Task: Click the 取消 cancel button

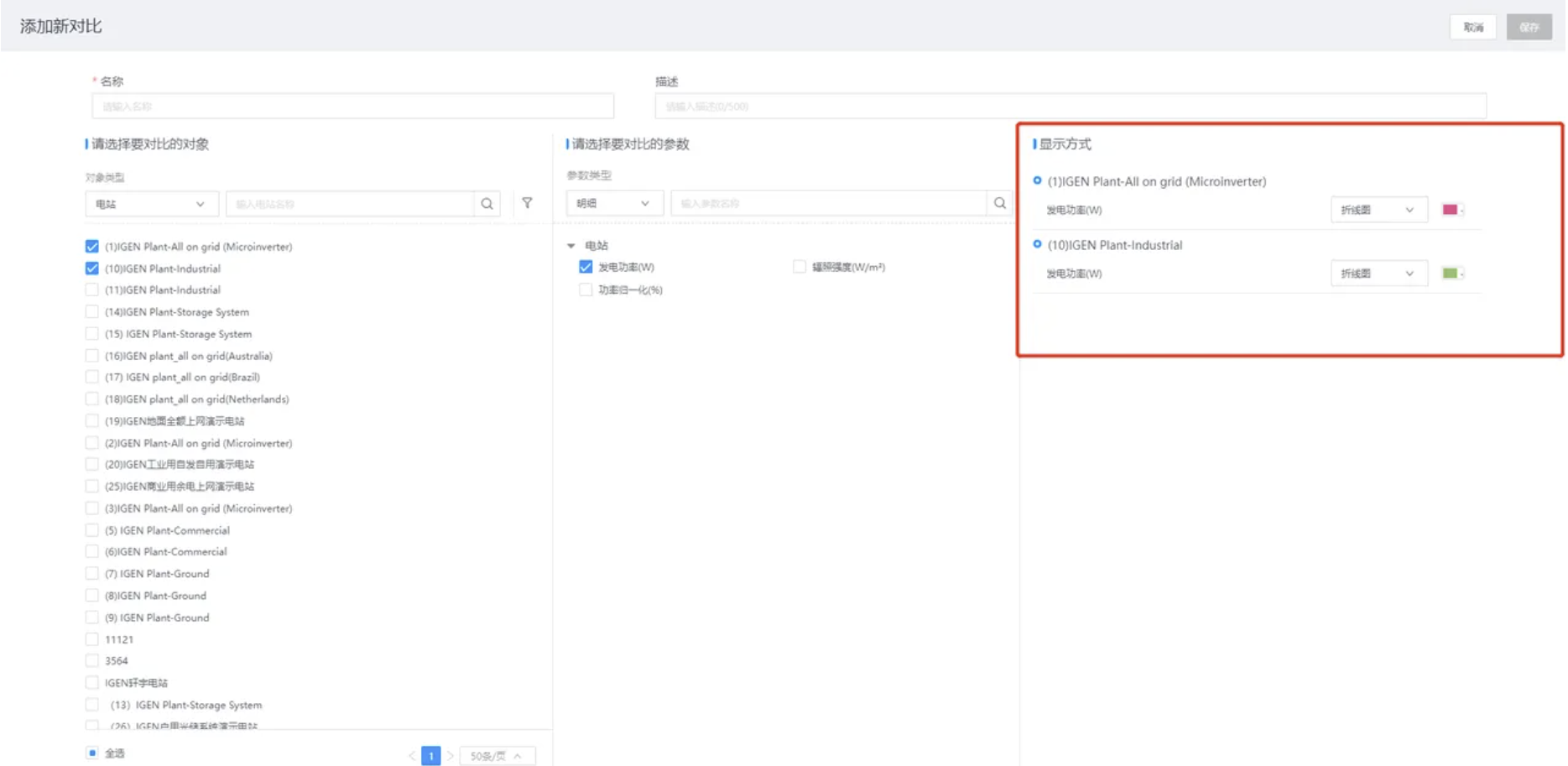Action: click(1472, 27)
